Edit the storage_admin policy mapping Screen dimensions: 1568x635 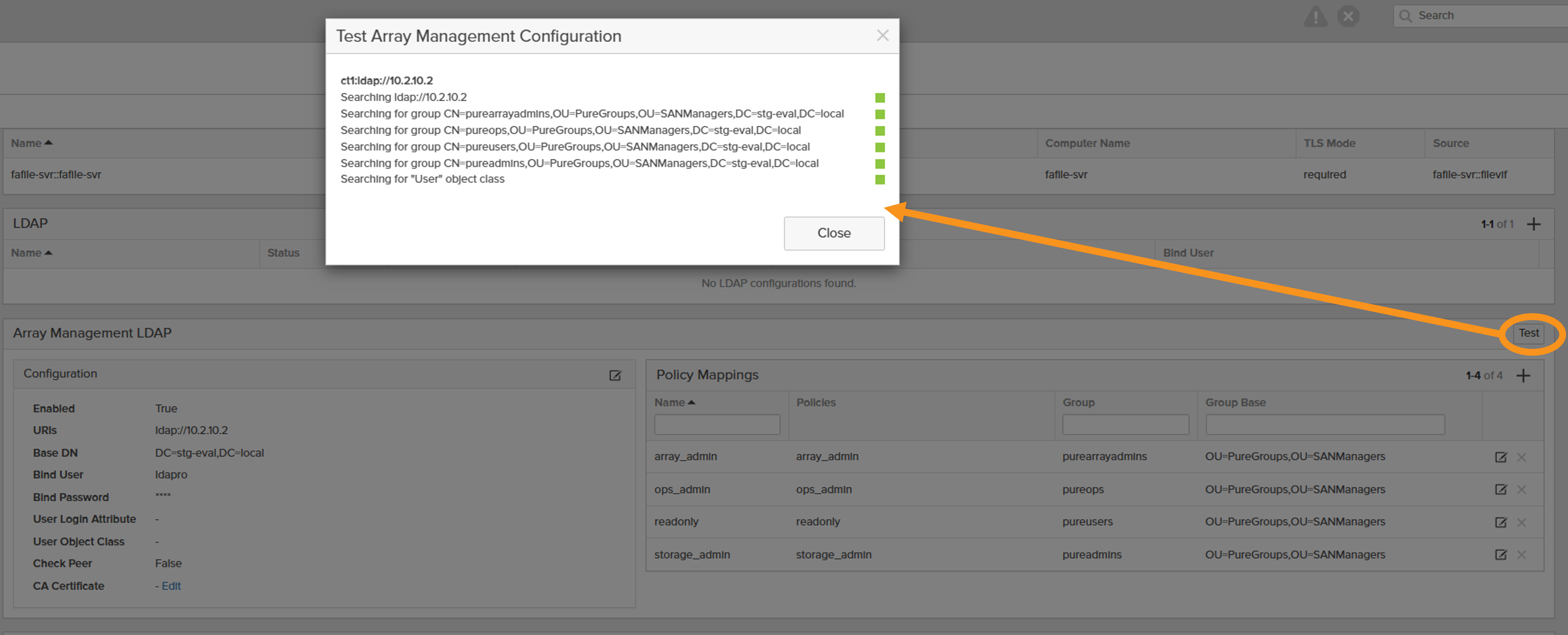point(1500,555)
